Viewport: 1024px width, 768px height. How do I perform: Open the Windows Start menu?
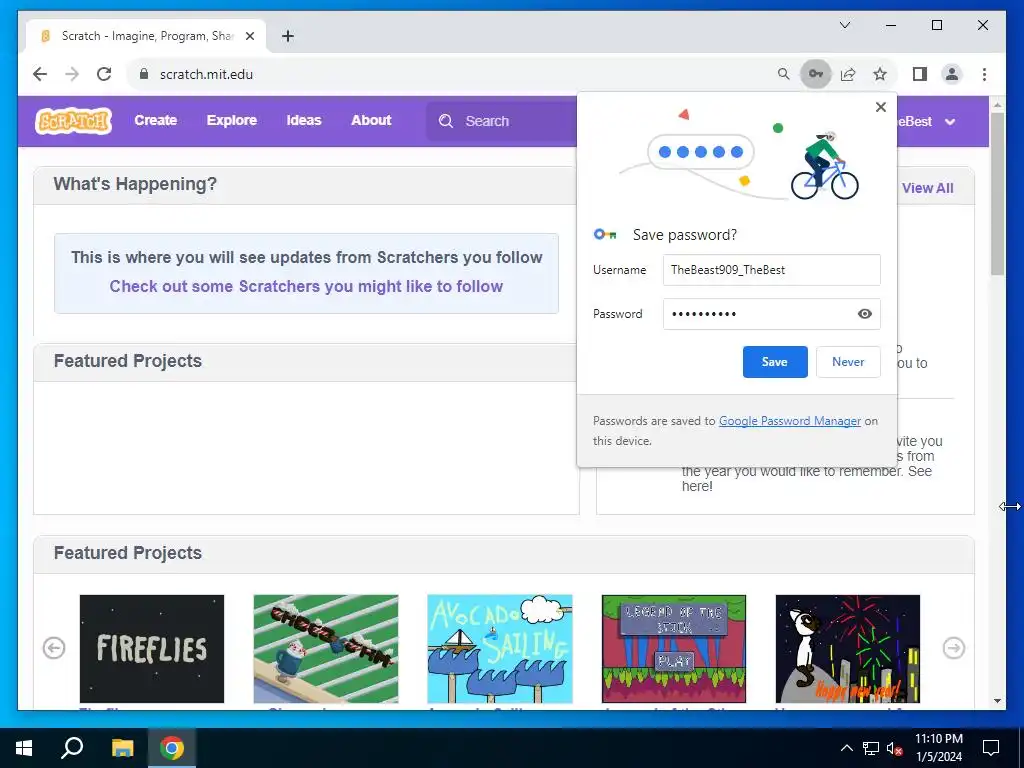tap(24, 748)
